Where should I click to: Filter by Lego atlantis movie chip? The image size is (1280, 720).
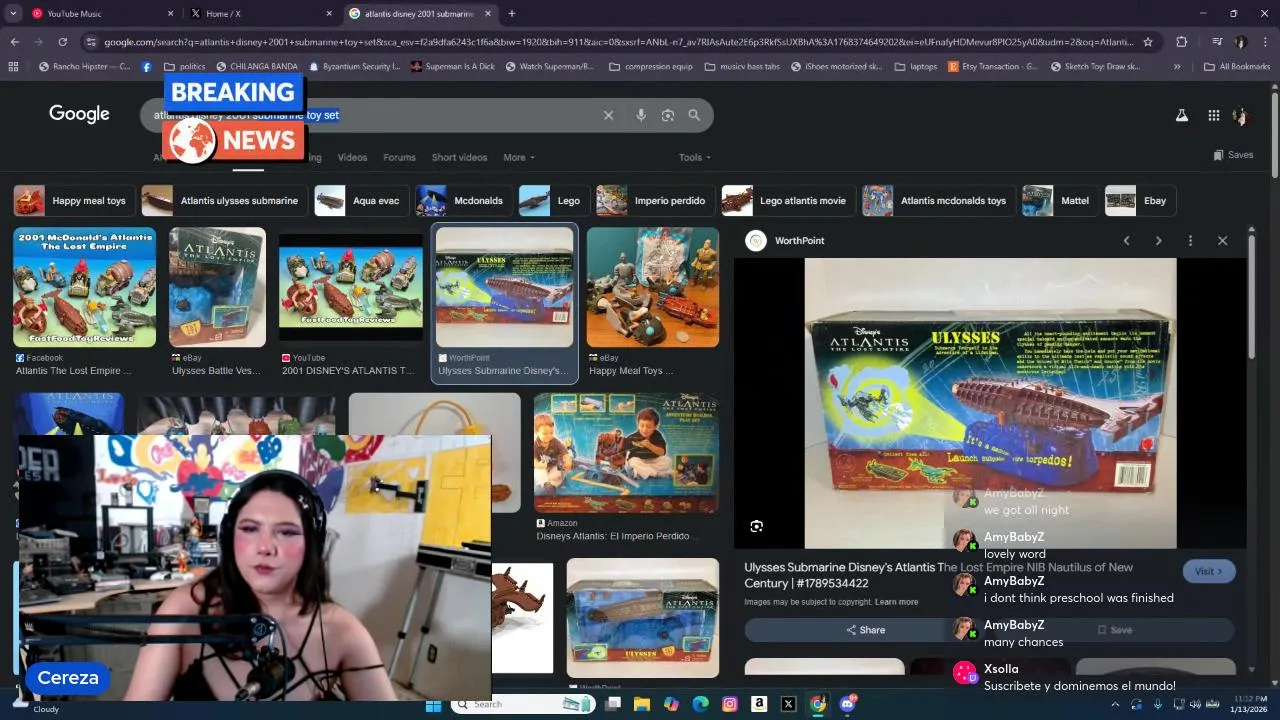788,201
